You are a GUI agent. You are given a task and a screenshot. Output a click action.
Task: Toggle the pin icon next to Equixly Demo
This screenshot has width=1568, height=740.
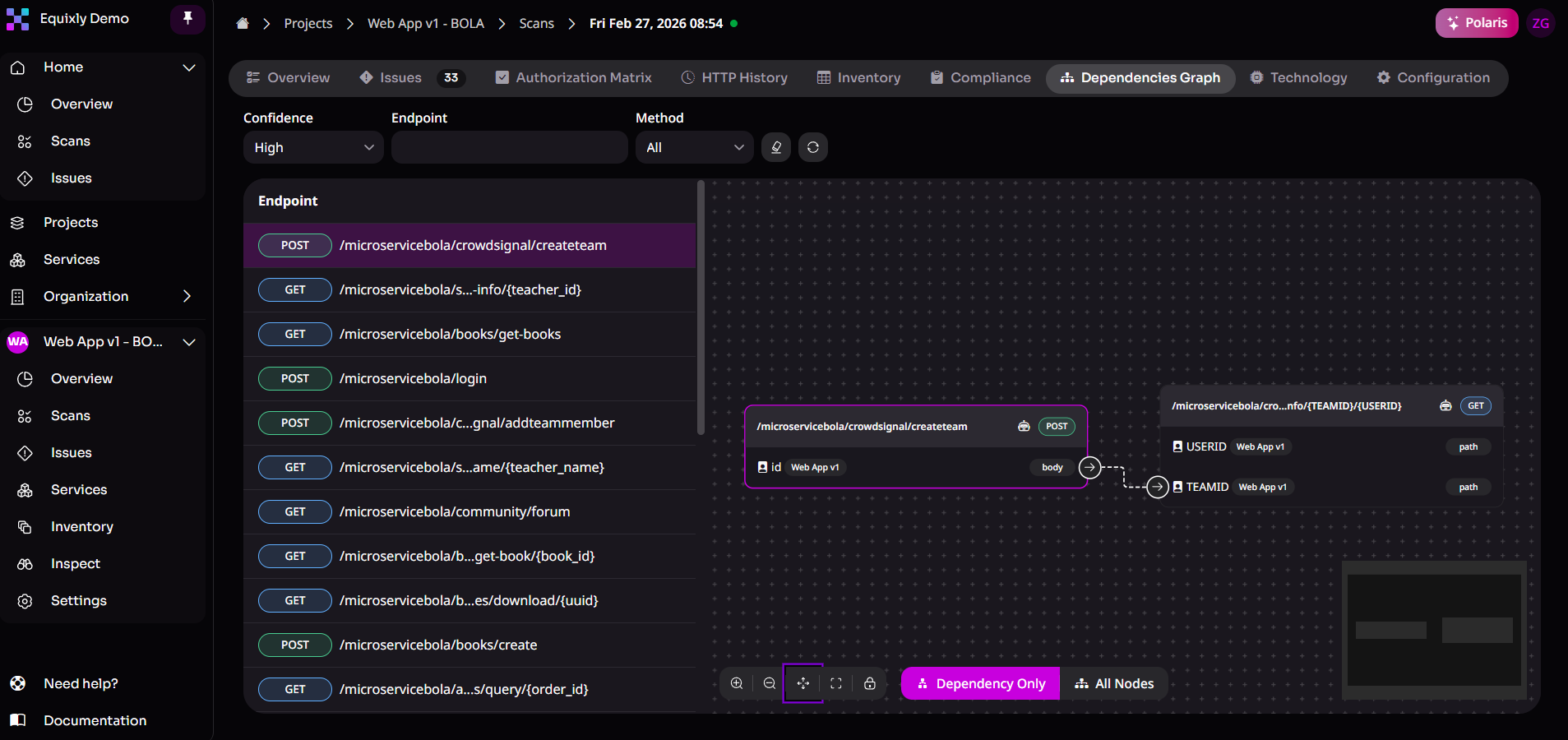pyautogui.click(x=188, y=19)
